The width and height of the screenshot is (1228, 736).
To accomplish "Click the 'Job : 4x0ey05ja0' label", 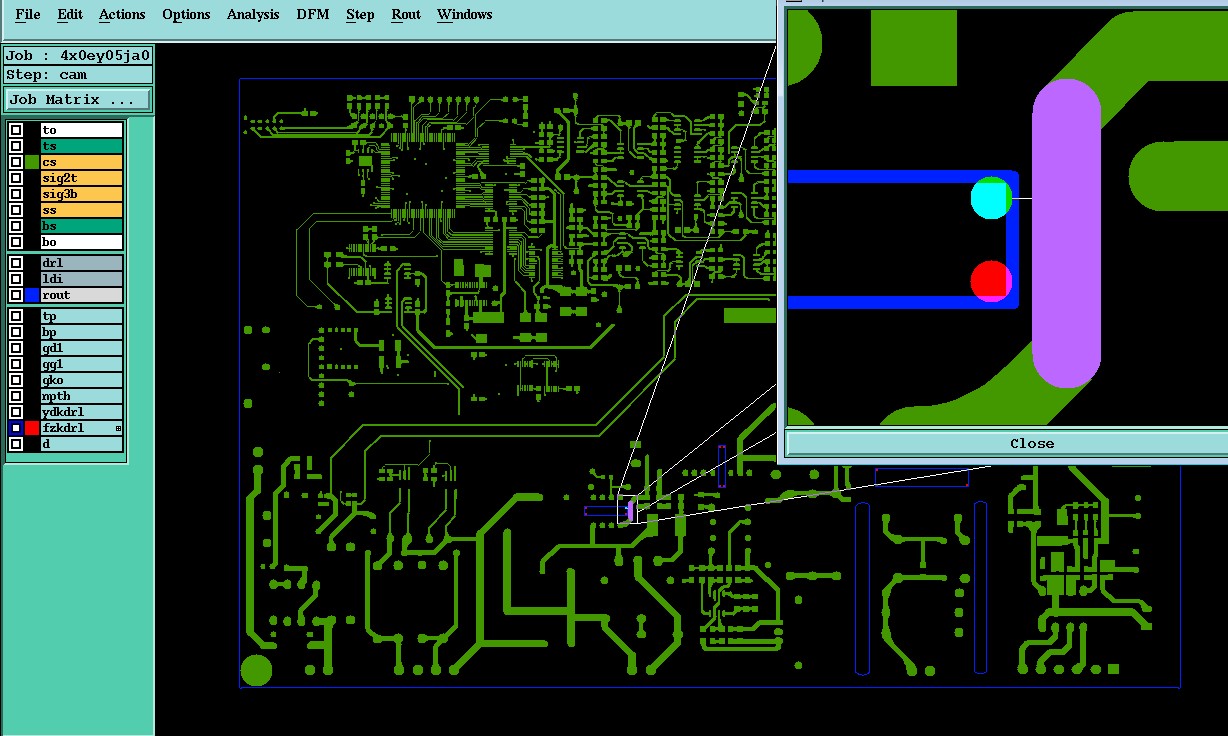I will pyautogui.click(x=78, y=56).
